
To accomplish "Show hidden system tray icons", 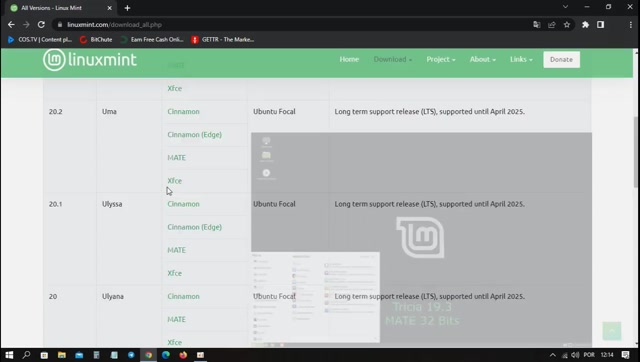I will (x=553, y=355).
